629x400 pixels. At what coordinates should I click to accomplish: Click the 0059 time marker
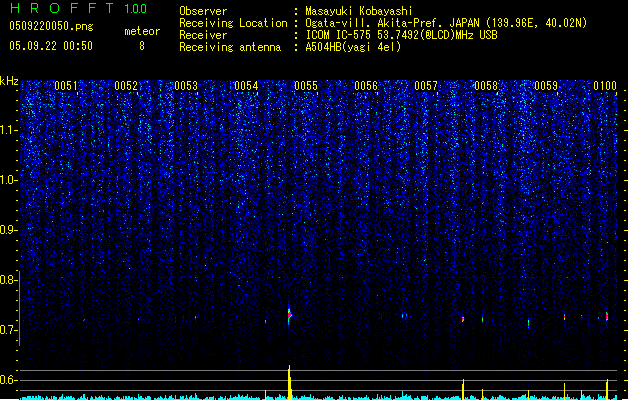546,86
